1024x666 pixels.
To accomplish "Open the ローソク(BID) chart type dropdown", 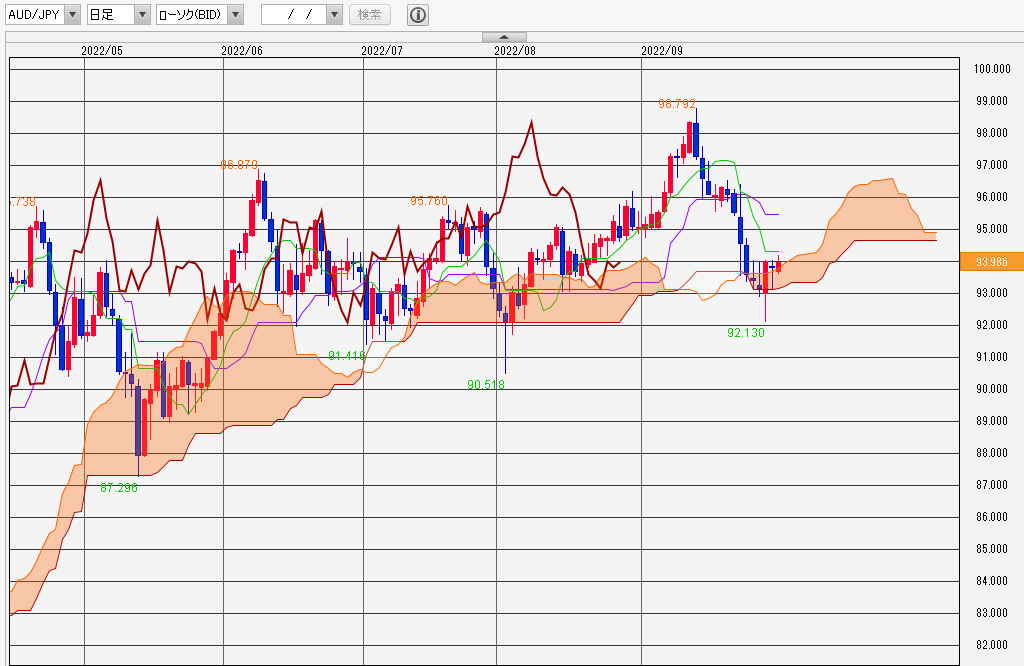I will pos(200,14).
